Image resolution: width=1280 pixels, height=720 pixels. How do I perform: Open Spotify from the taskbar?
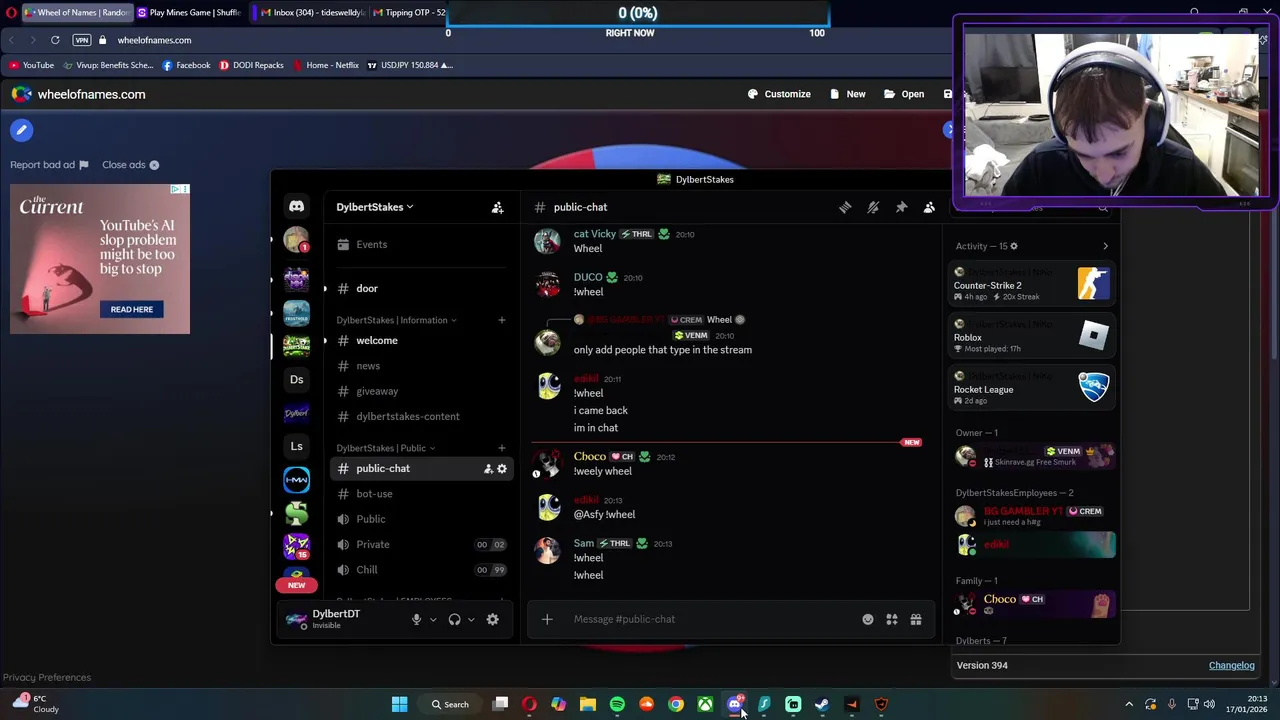tap(617, 704)
